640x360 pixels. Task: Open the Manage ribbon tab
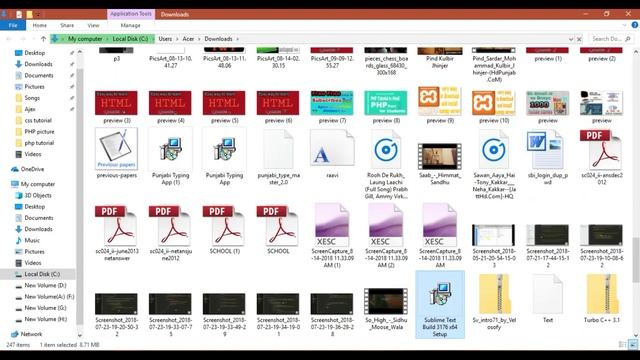point(131,25)
